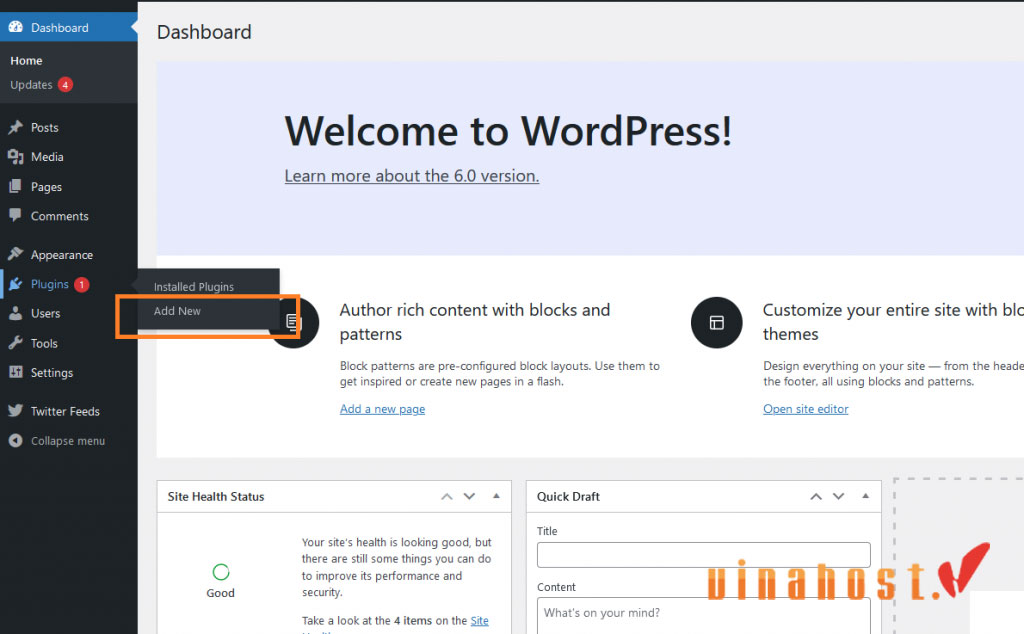Click the Users person icon
The width and height of the screenshot is (1024, 634).
pyautogui.click(x=16, y=313)
